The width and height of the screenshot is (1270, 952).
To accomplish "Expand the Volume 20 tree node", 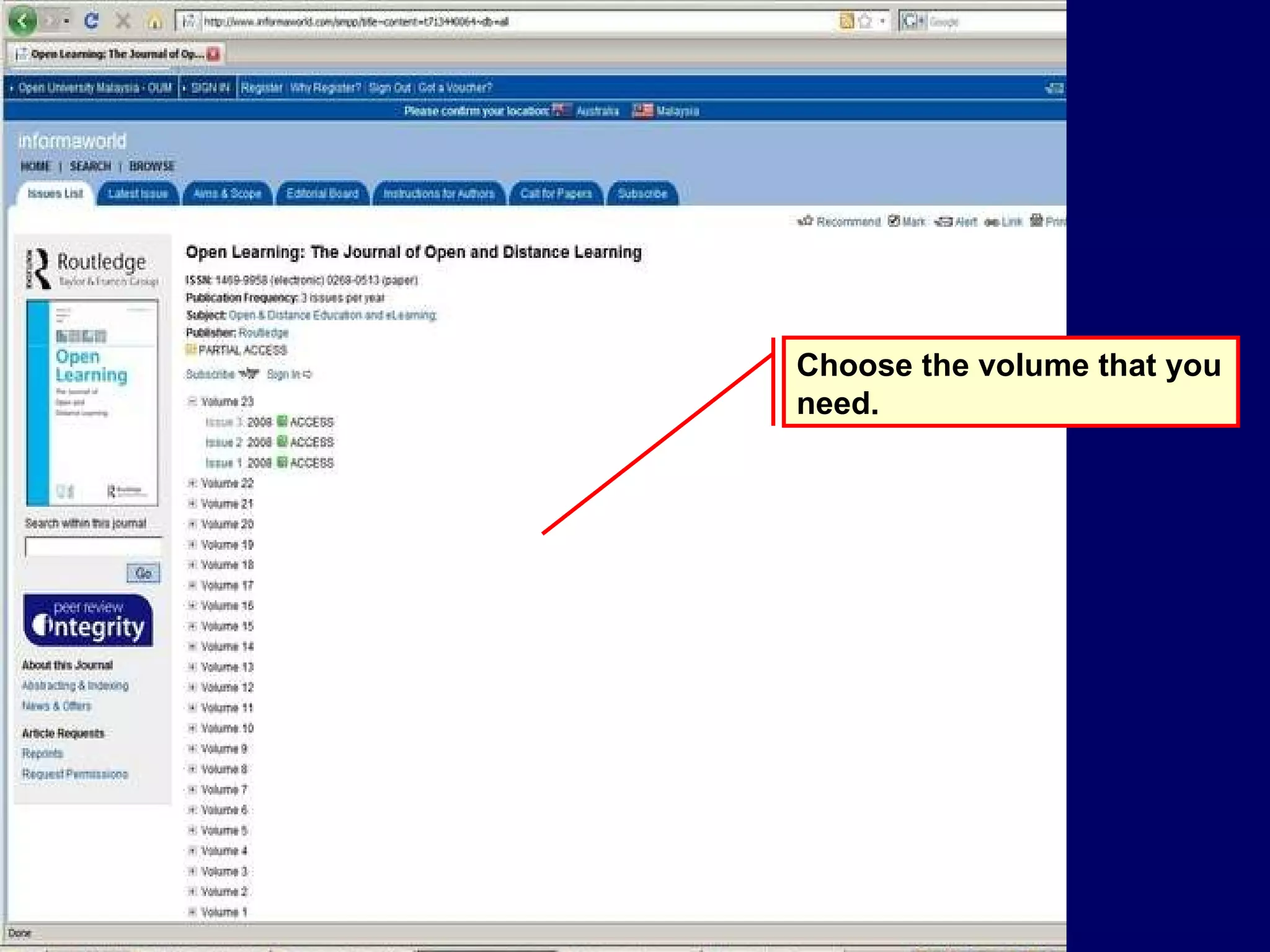I will pos(192,524).
